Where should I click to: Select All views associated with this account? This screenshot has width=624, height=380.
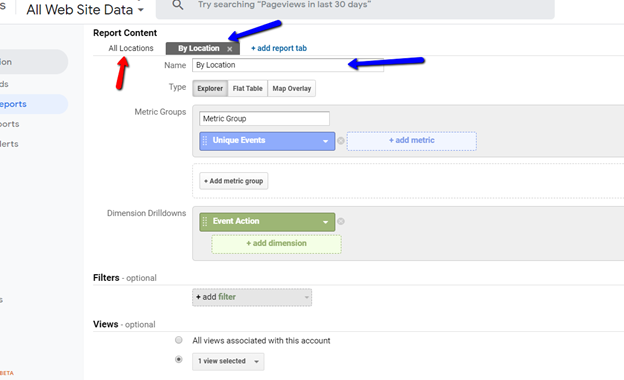point(179,340)
